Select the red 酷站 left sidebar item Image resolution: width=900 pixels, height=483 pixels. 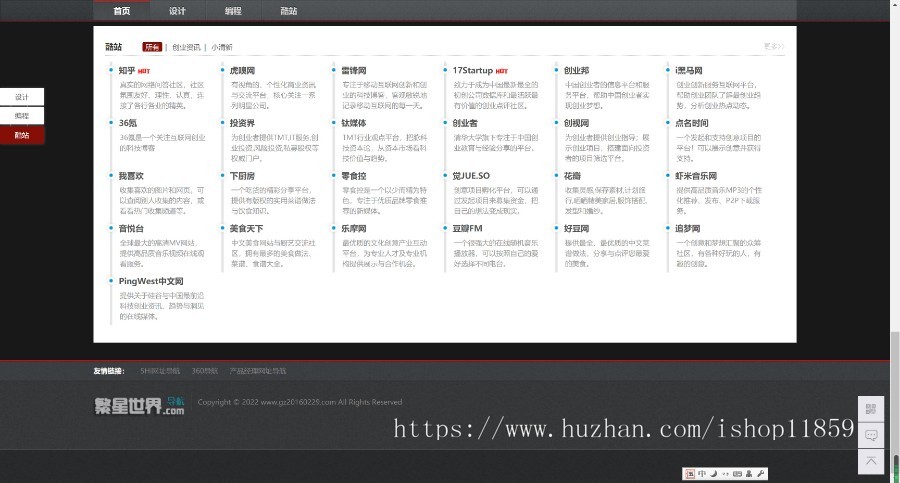click(22, 135)
